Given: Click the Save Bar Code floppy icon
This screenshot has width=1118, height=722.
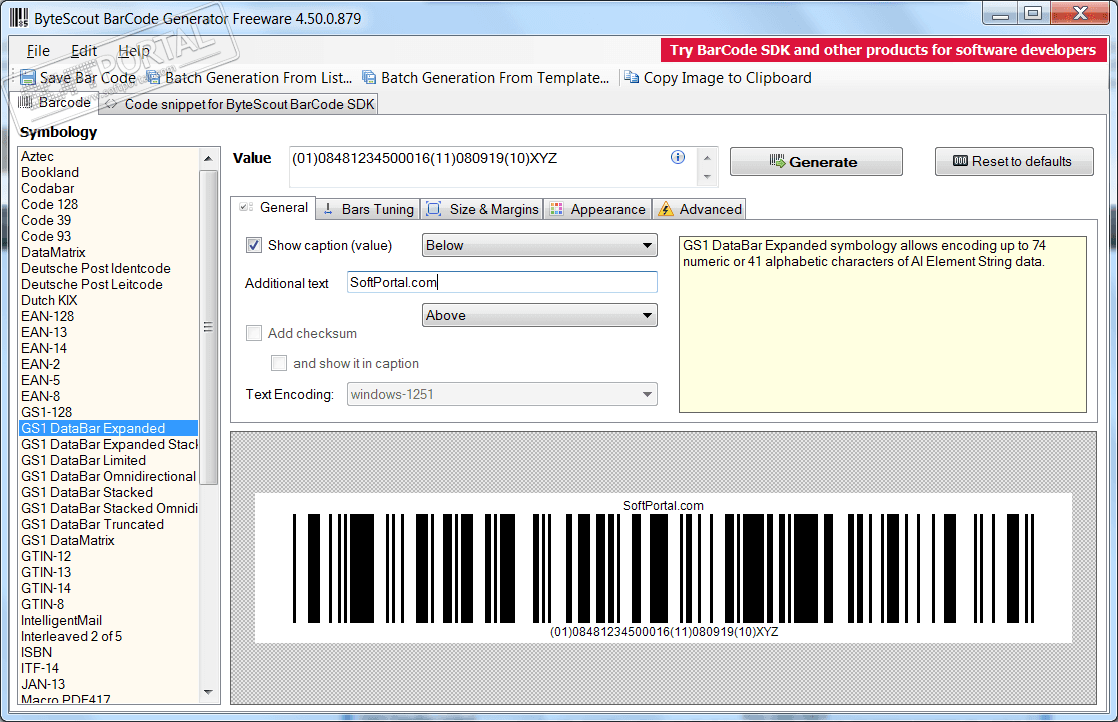Looking at the screenshot, I should point(28,78).
